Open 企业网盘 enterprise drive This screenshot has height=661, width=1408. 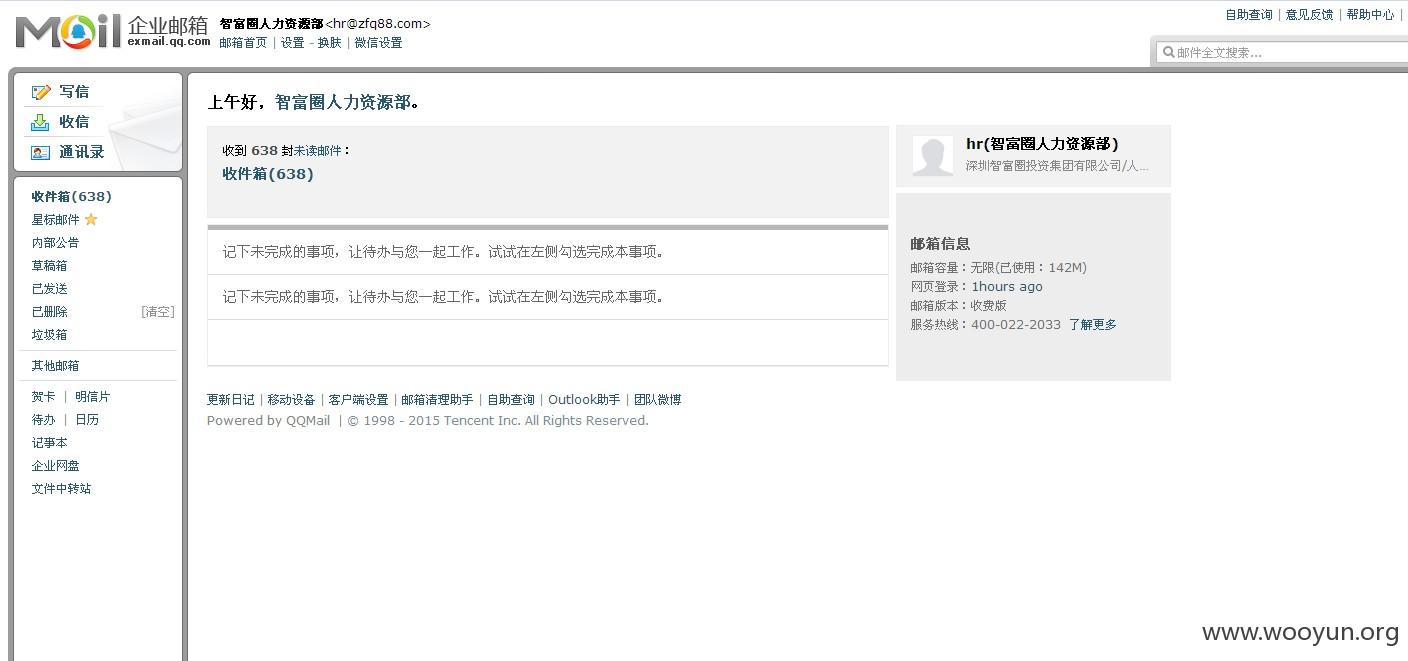tap(55, 465)
